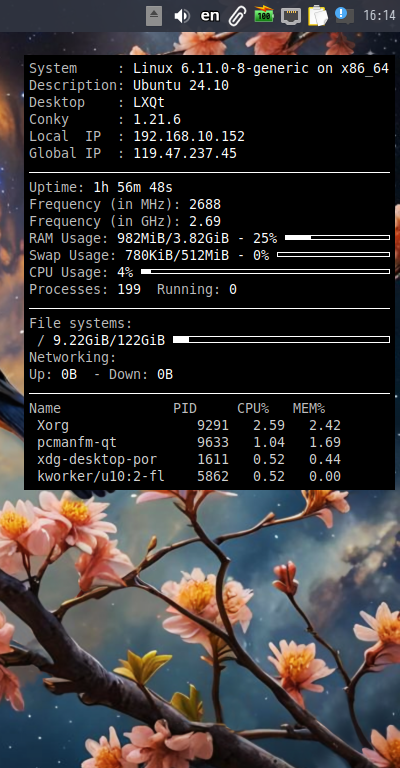This screenshot has width=400, height=768.
Task: Select the processes count '199'
Action: [x=129, y=289]
